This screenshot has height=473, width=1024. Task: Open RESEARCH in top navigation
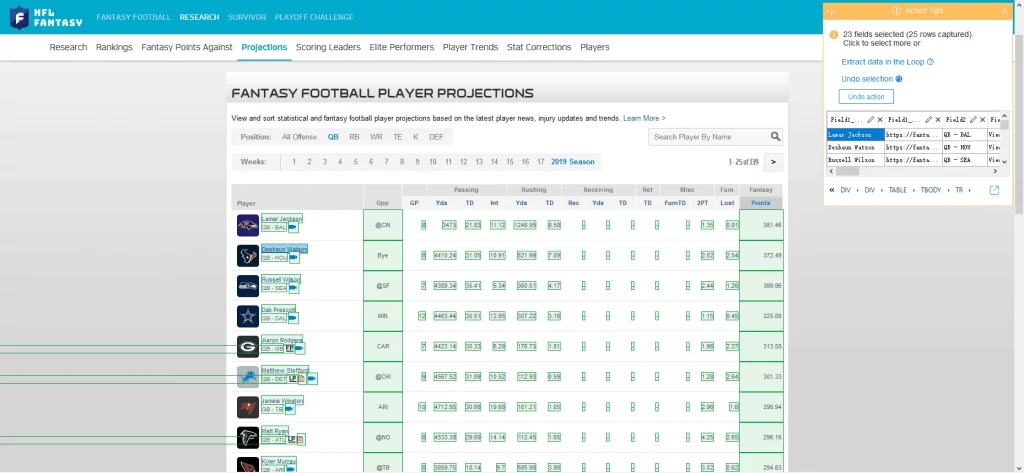point(199,17)
